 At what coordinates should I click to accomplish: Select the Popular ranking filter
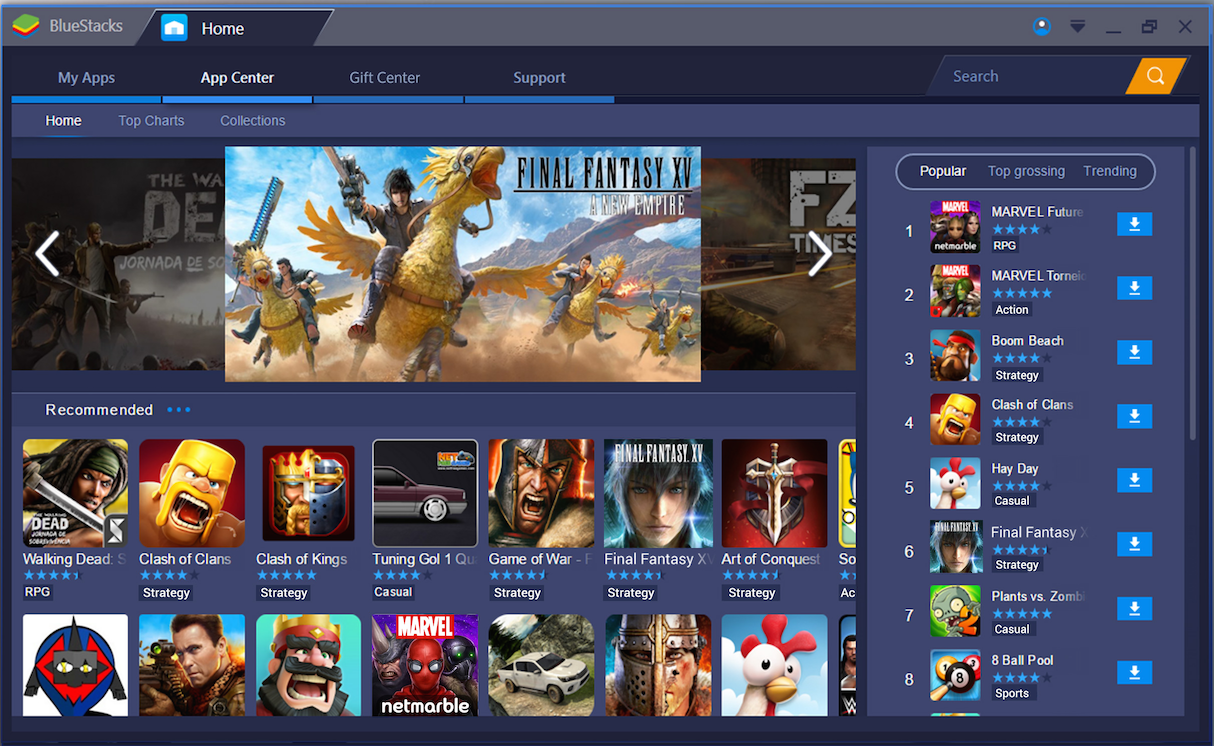tap(943, 171)
